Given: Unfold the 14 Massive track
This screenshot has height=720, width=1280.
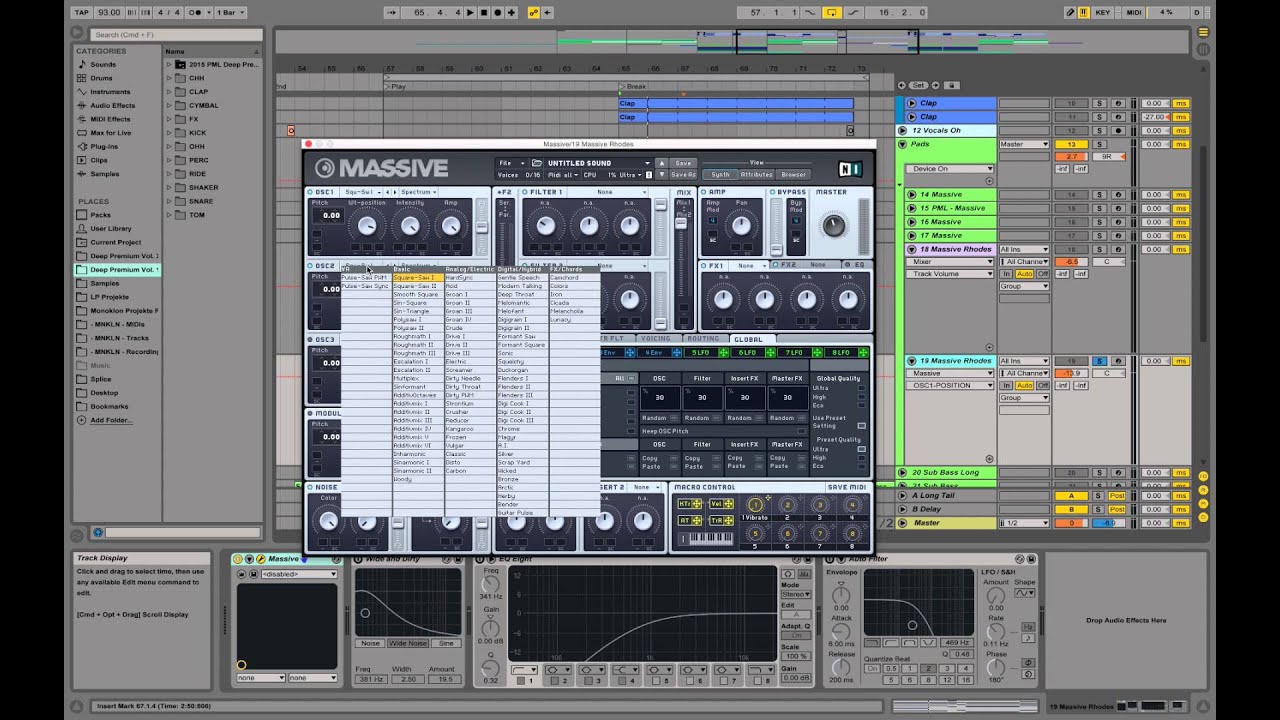Looking at the screenshot, I should coord(911,194).
